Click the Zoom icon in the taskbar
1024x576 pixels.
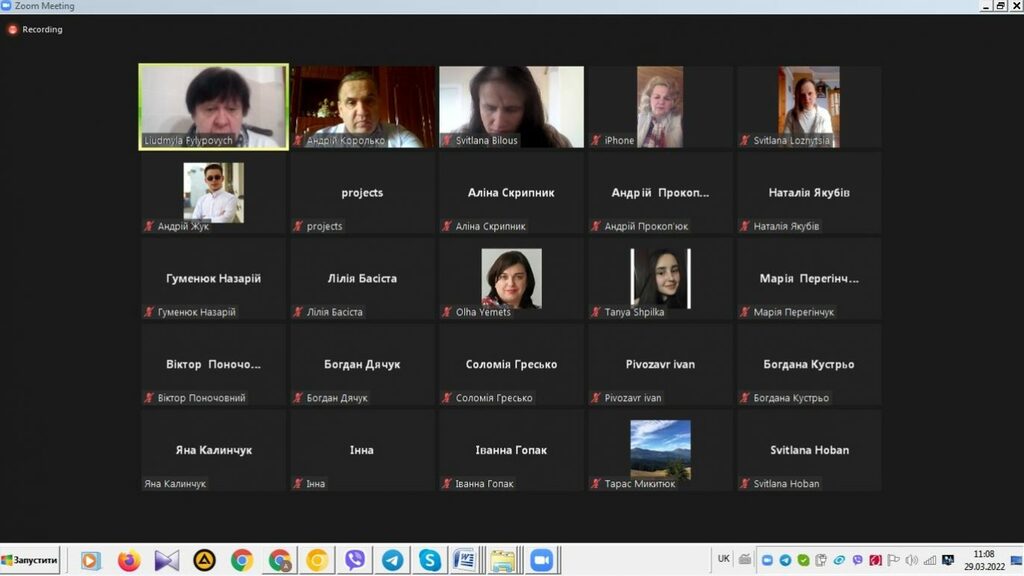point(541,561)
